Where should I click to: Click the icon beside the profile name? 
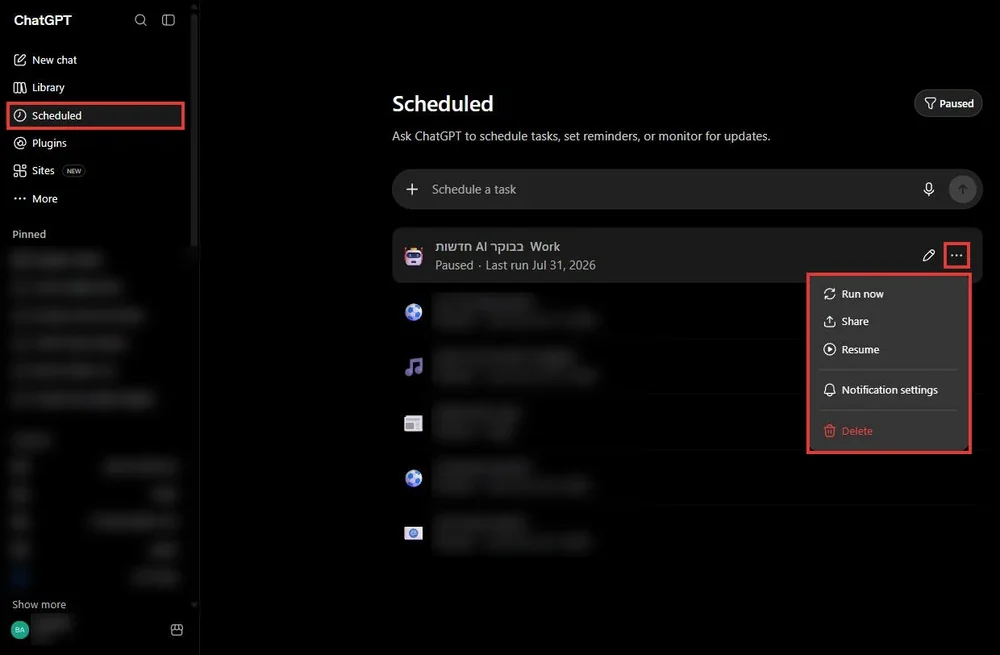(177, 630)
